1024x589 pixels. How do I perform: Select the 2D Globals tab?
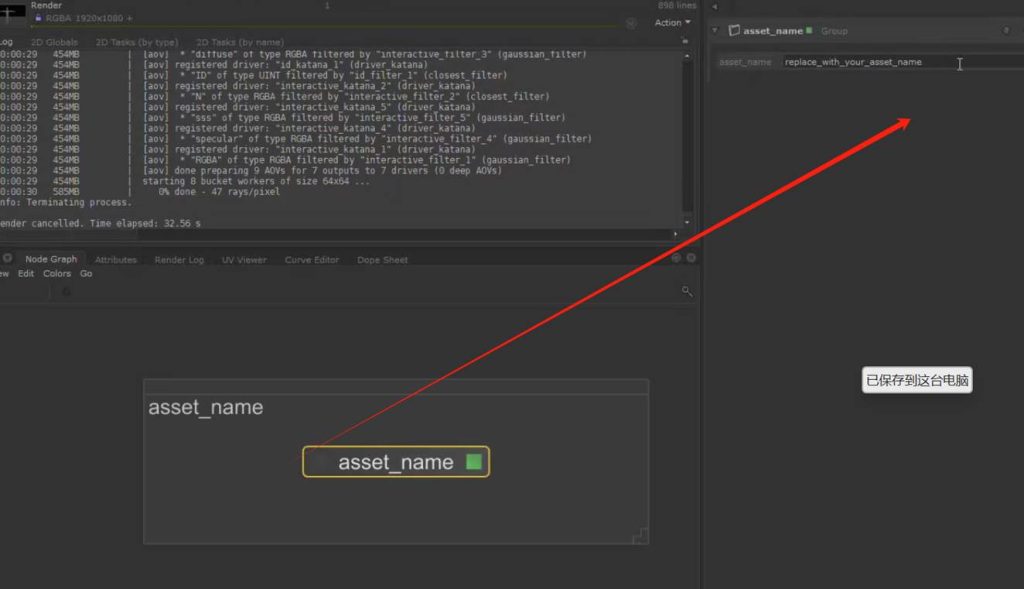point(54,42)
